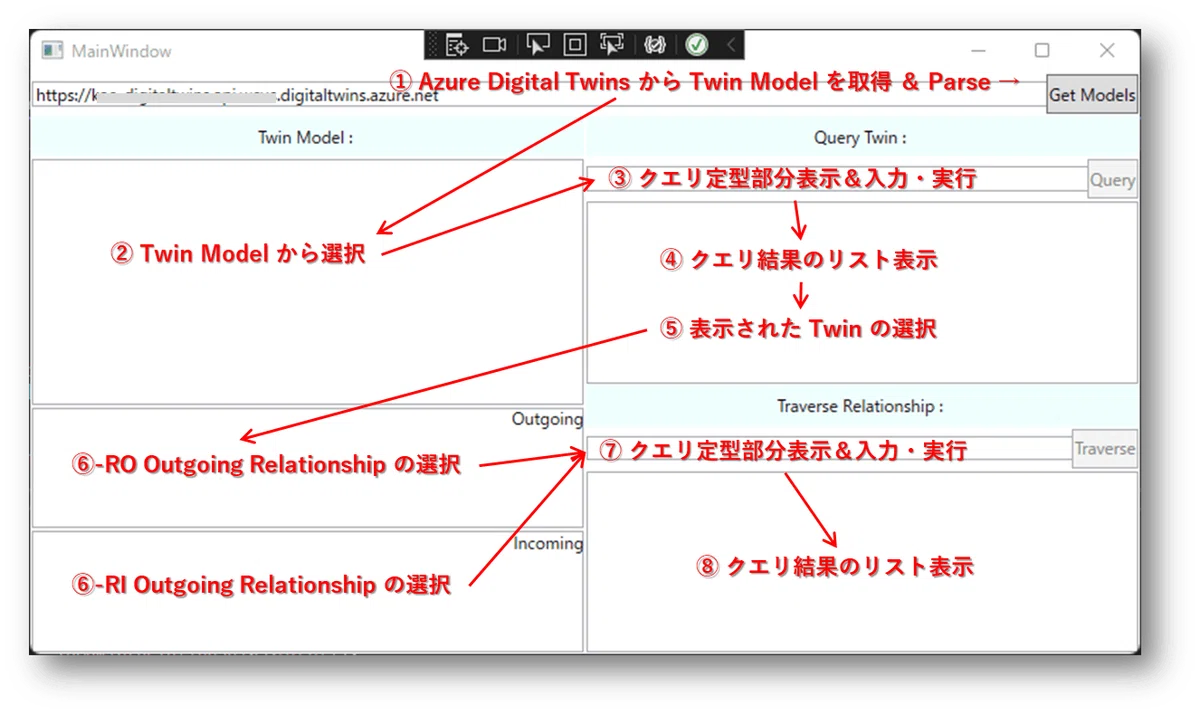
Task: Maximize the MainWindow window
Action: tap(1042, 50)
